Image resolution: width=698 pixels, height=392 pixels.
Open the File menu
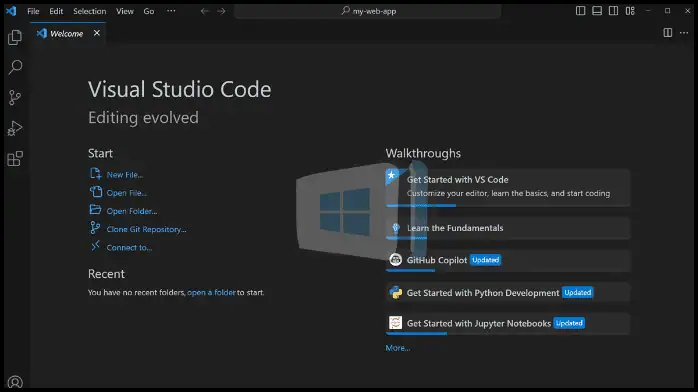click(x=33, y=11)
